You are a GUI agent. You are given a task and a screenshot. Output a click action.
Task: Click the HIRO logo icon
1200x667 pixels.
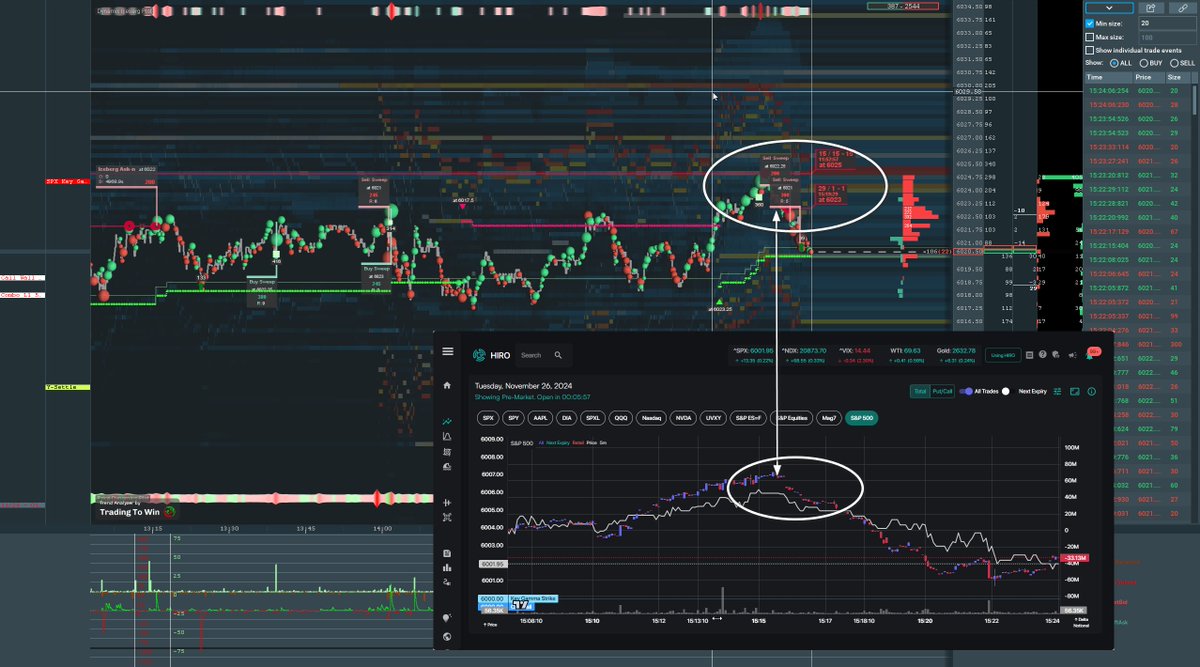point(479,355)
